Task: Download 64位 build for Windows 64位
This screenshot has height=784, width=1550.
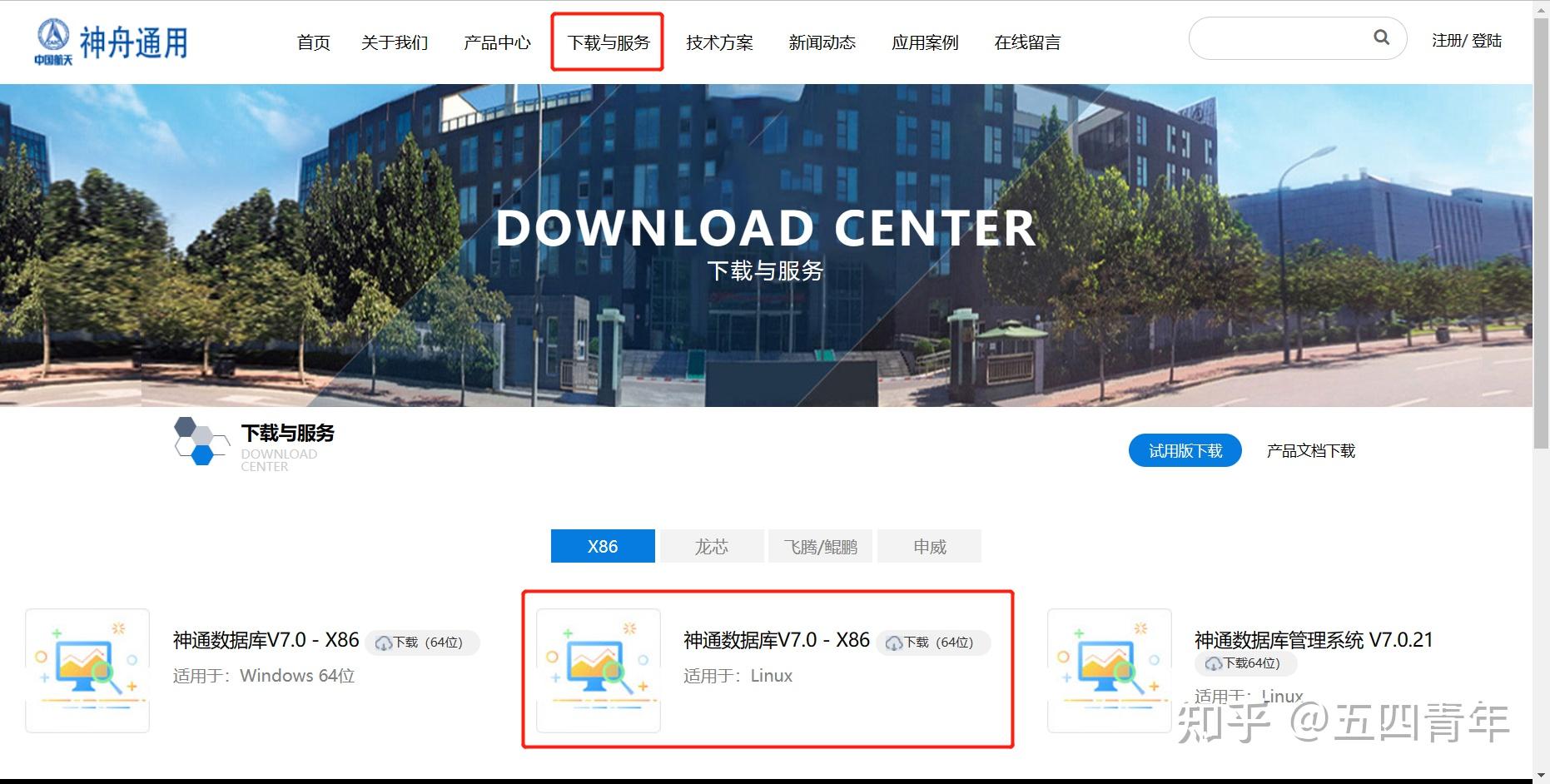Action: (x=422, y=643)
